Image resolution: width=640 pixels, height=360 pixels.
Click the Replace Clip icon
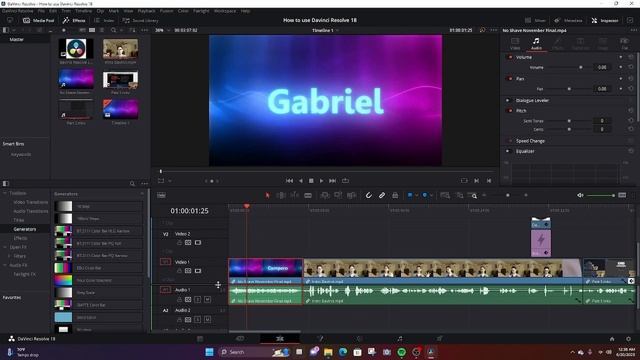coord(351,196)
